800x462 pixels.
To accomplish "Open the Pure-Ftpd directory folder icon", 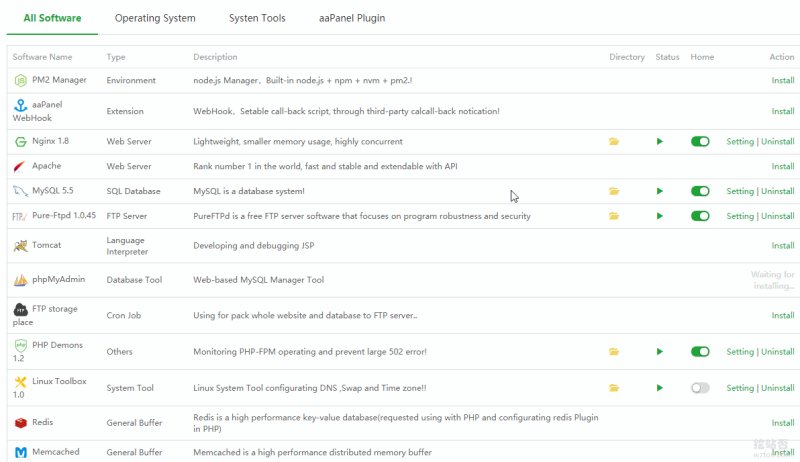I will click(614, 216).
